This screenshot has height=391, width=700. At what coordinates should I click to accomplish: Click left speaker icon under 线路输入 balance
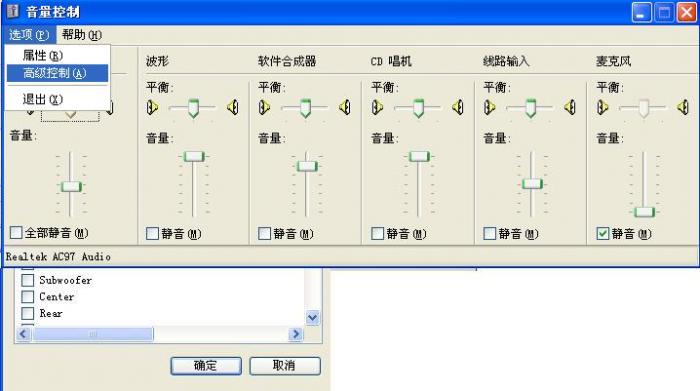pos(490,107)
